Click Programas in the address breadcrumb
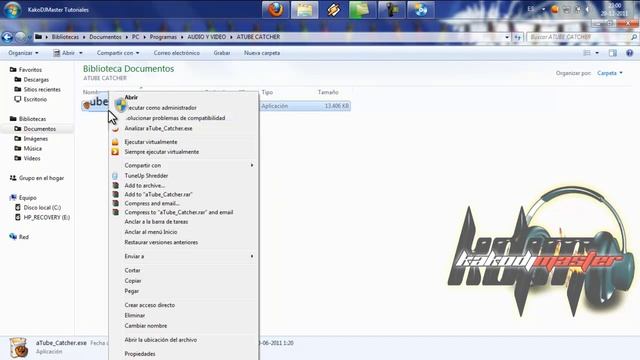 (x=163, y=37)
